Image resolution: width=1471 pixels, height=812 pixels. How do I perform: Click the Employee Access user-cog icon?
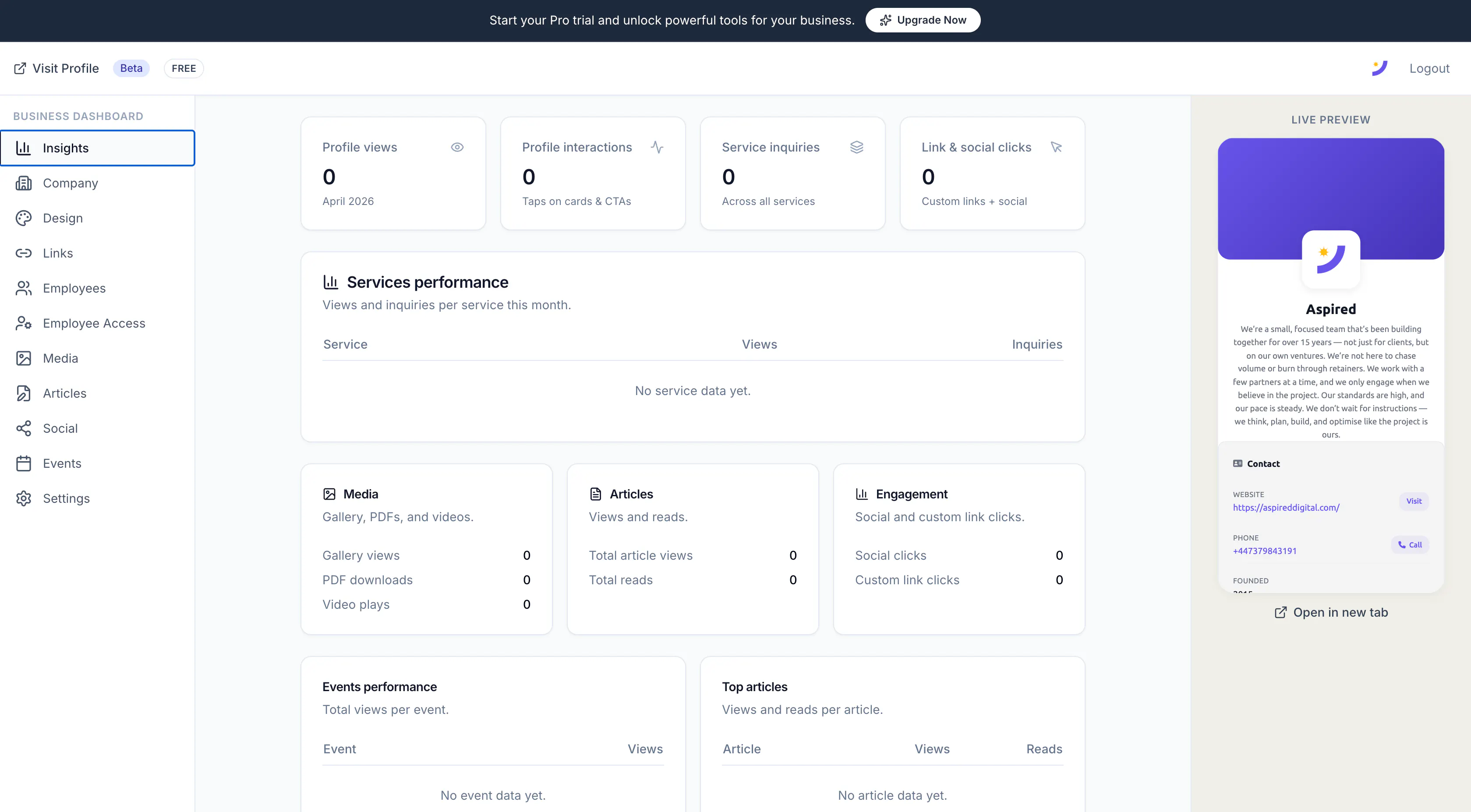23,323
